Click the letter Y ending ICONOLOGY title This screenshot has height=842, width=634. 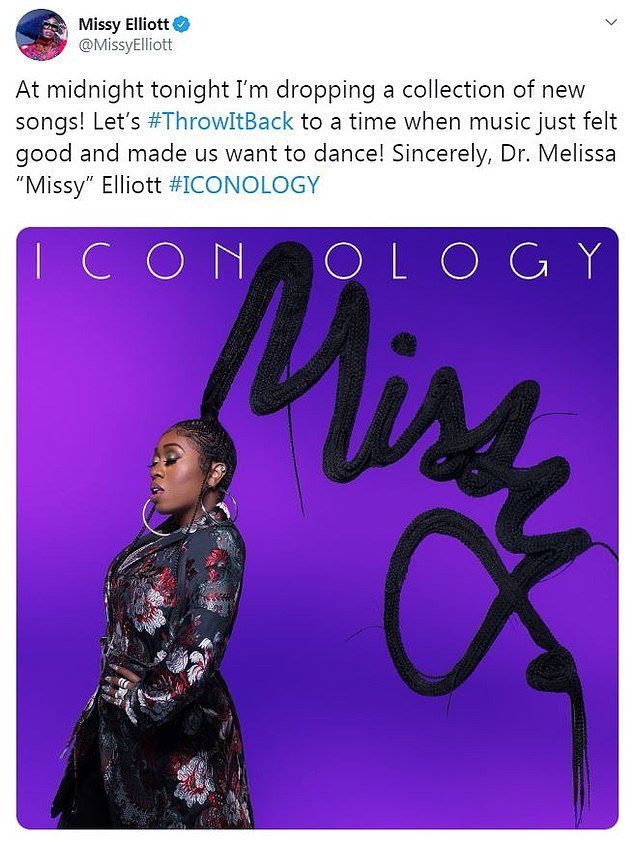point(591,260)
